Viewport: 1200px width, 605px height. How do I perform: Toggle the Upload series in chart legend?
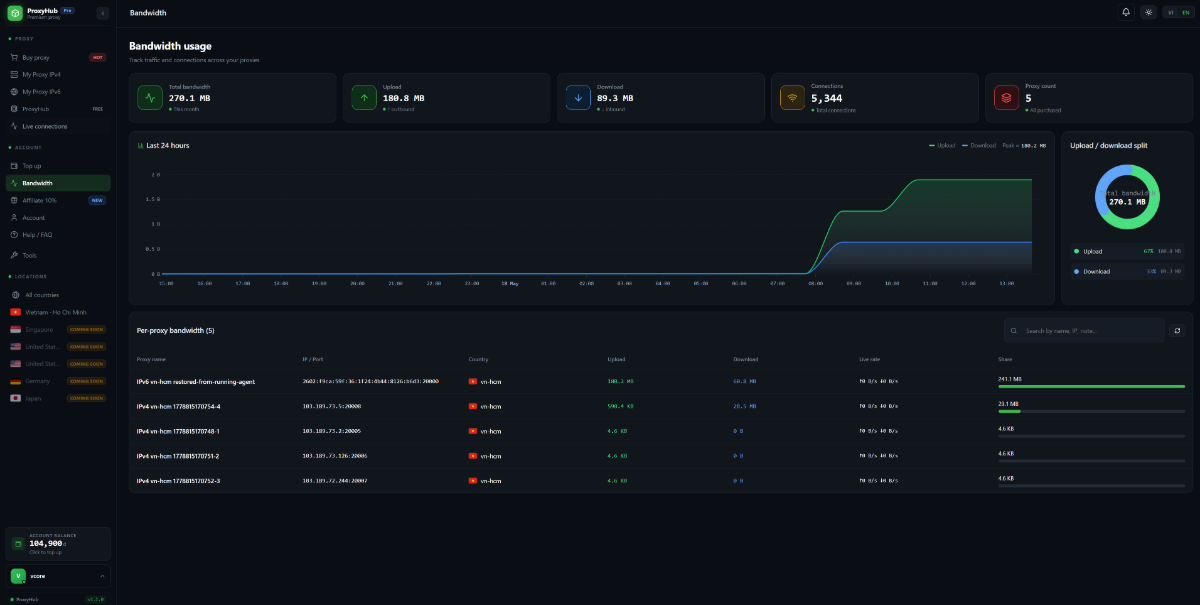click(x=941, y=145)
